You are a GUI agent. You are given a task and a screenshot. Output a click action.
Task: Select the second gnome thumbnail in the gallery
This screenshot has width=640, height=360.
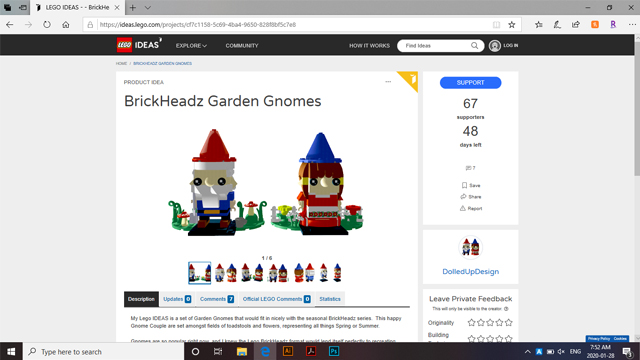[226, 273]
